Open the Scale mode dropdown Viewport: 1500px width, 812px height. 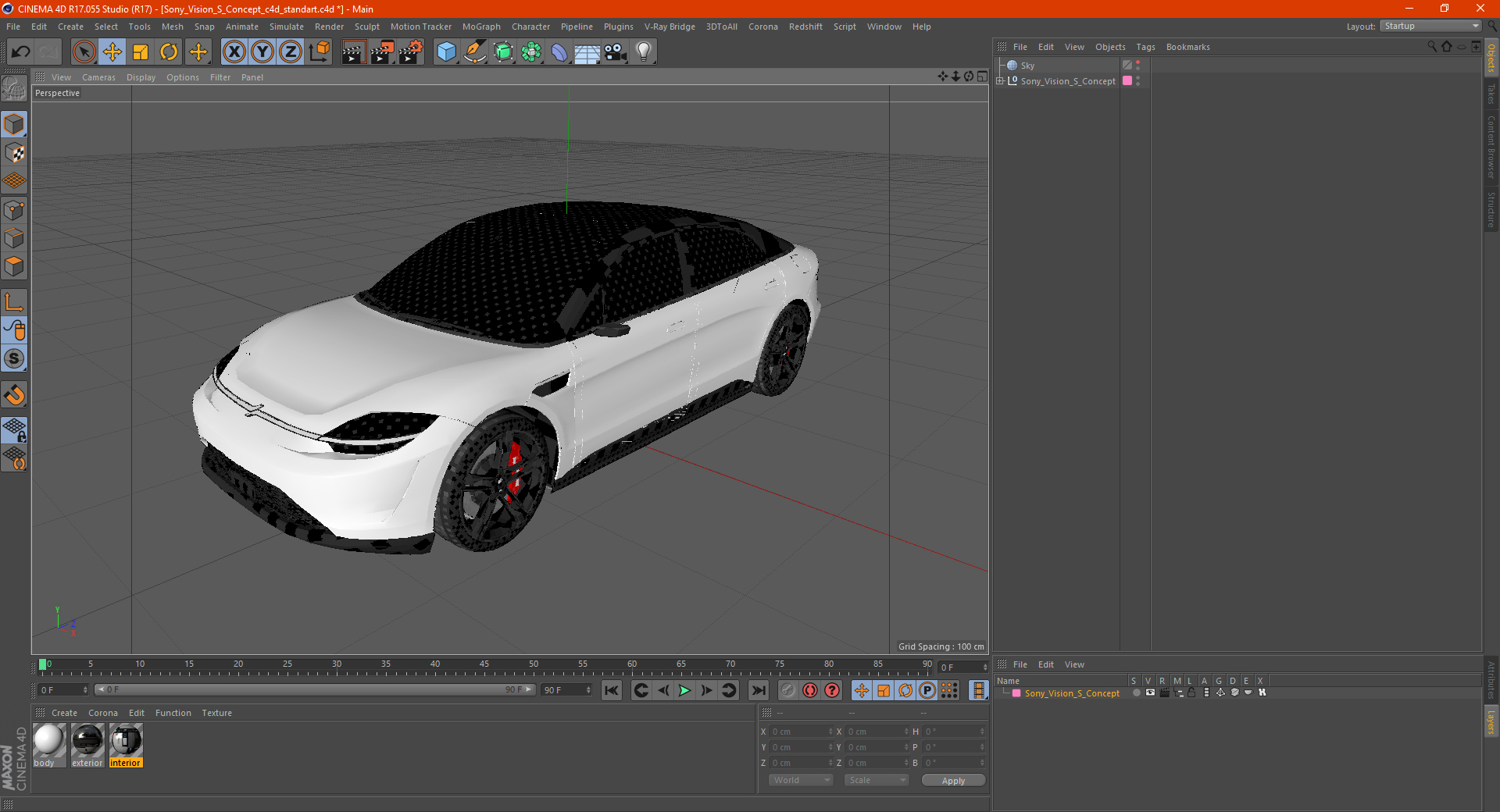tap(877, 780)
